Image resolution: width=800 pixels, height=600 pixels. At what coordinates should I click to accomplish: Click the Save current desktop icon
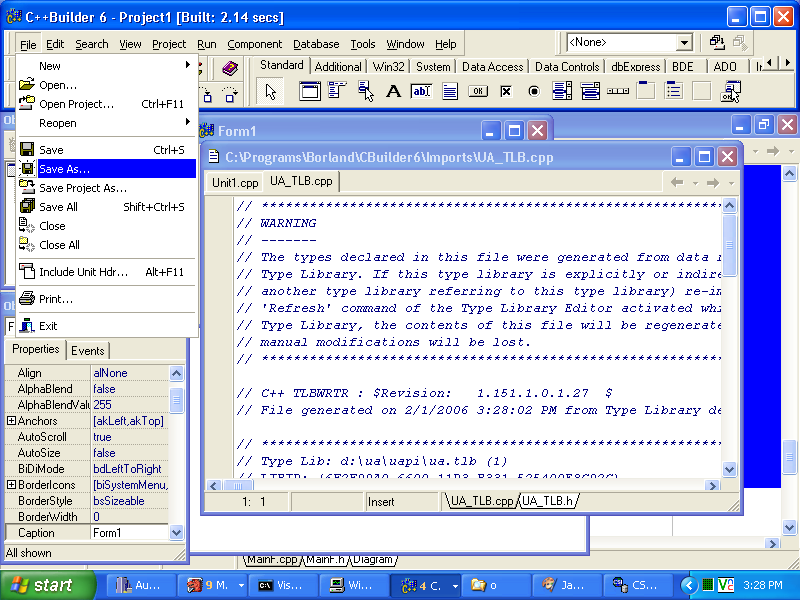click(x=717, y=42)
